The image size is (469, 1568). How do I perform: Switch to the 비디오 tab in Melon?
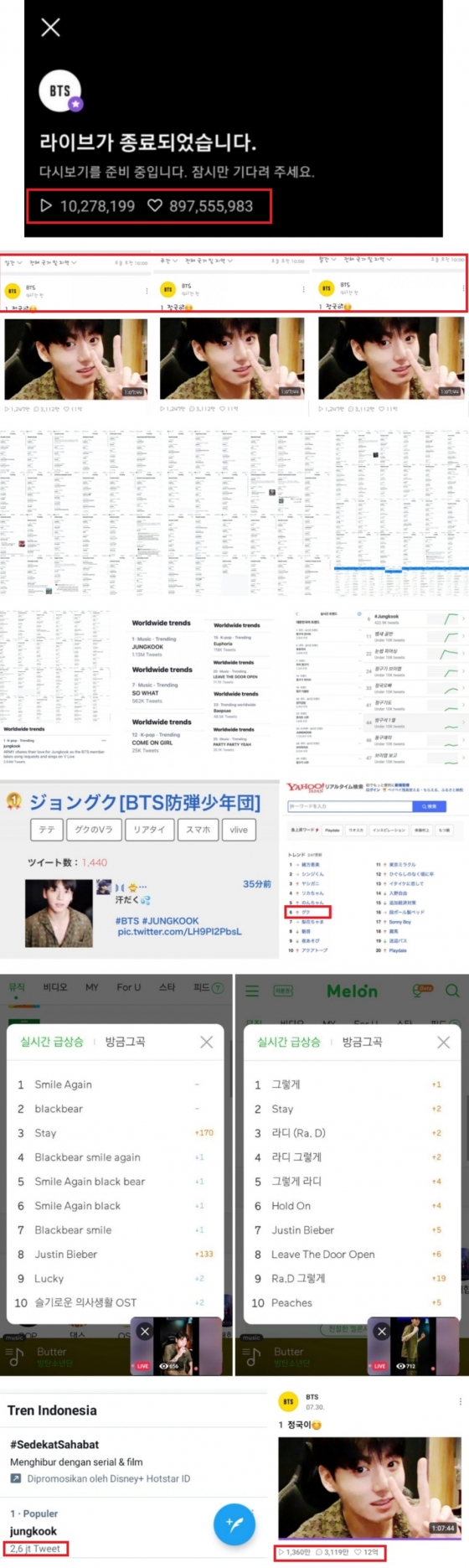point(55,987)
